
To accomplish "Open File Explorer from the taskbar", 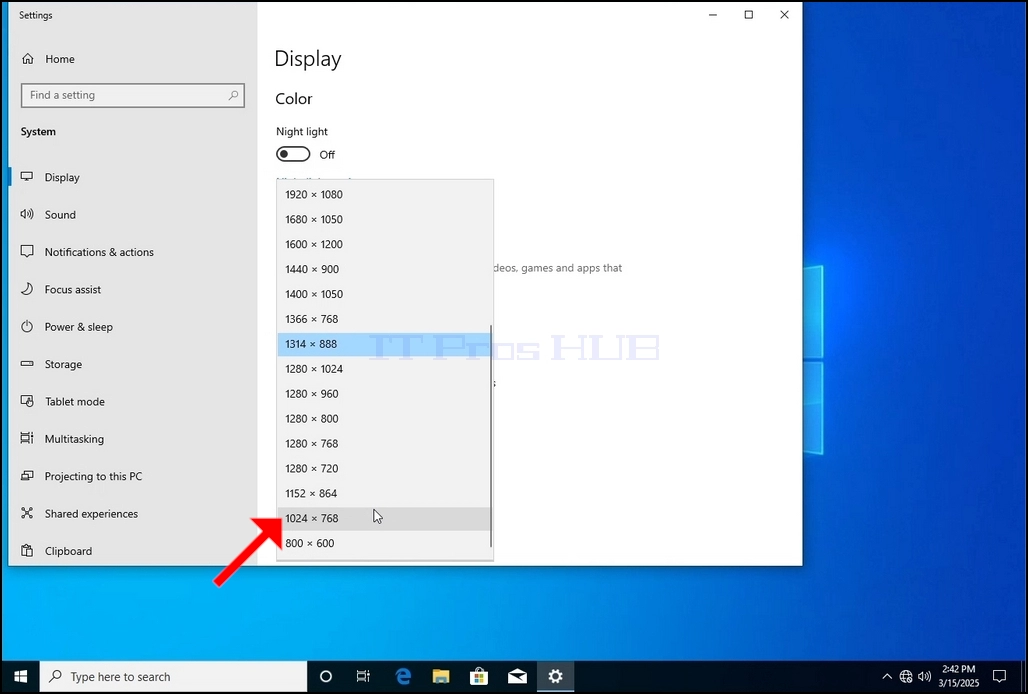I will click(x=441, y=676).
